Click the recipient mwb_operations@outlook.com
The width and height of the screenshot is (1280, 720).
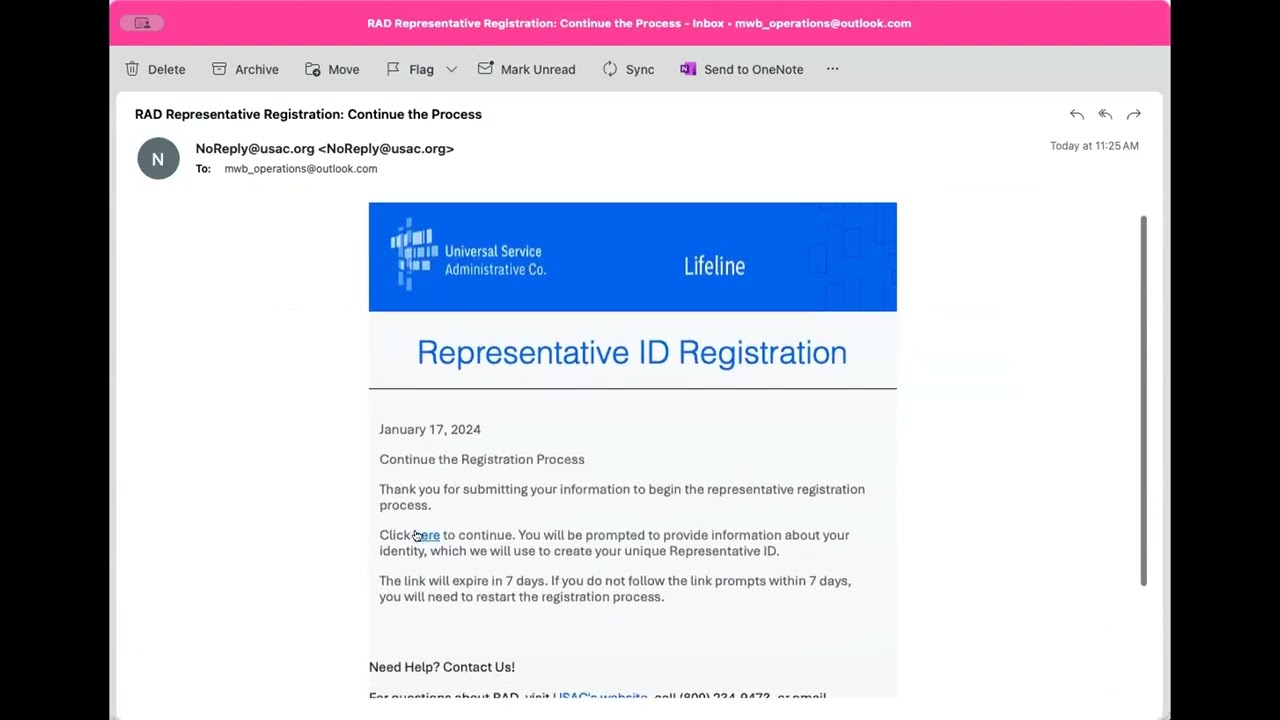pyautogui.click(x=300, y=169)
